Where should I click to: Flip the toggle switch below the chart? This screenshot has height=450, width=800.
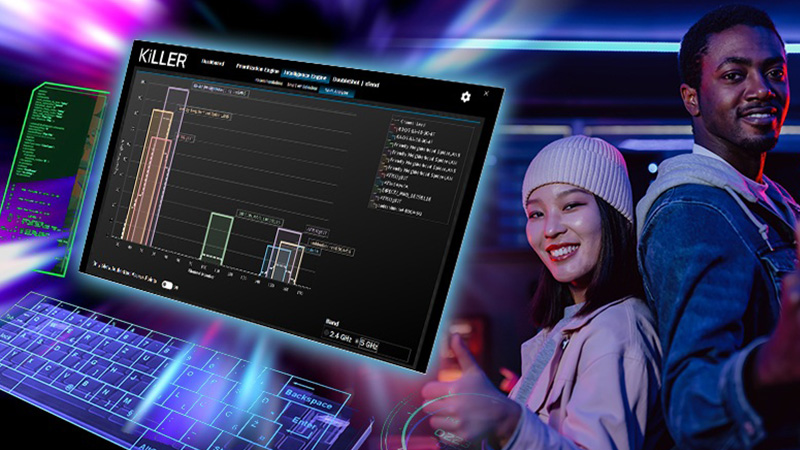pyautogui.click(x=169, y=285)
